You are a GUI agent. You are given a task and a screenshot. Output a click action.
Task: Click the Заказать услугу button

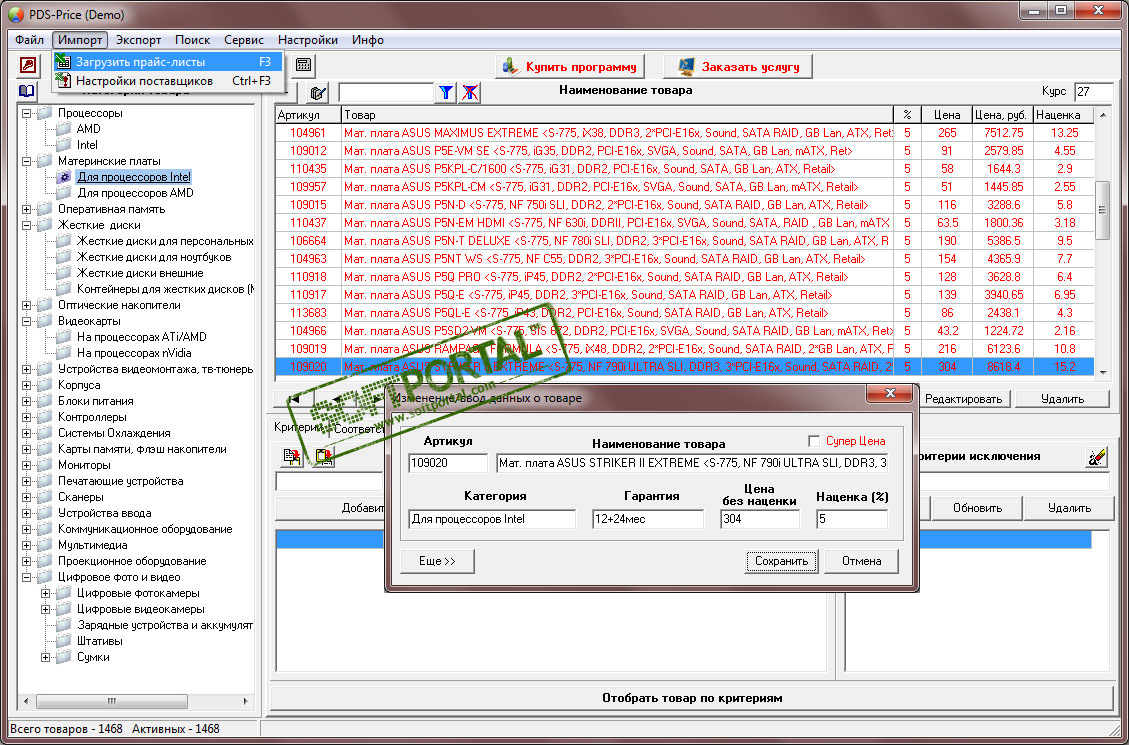(x=737, y=66)
